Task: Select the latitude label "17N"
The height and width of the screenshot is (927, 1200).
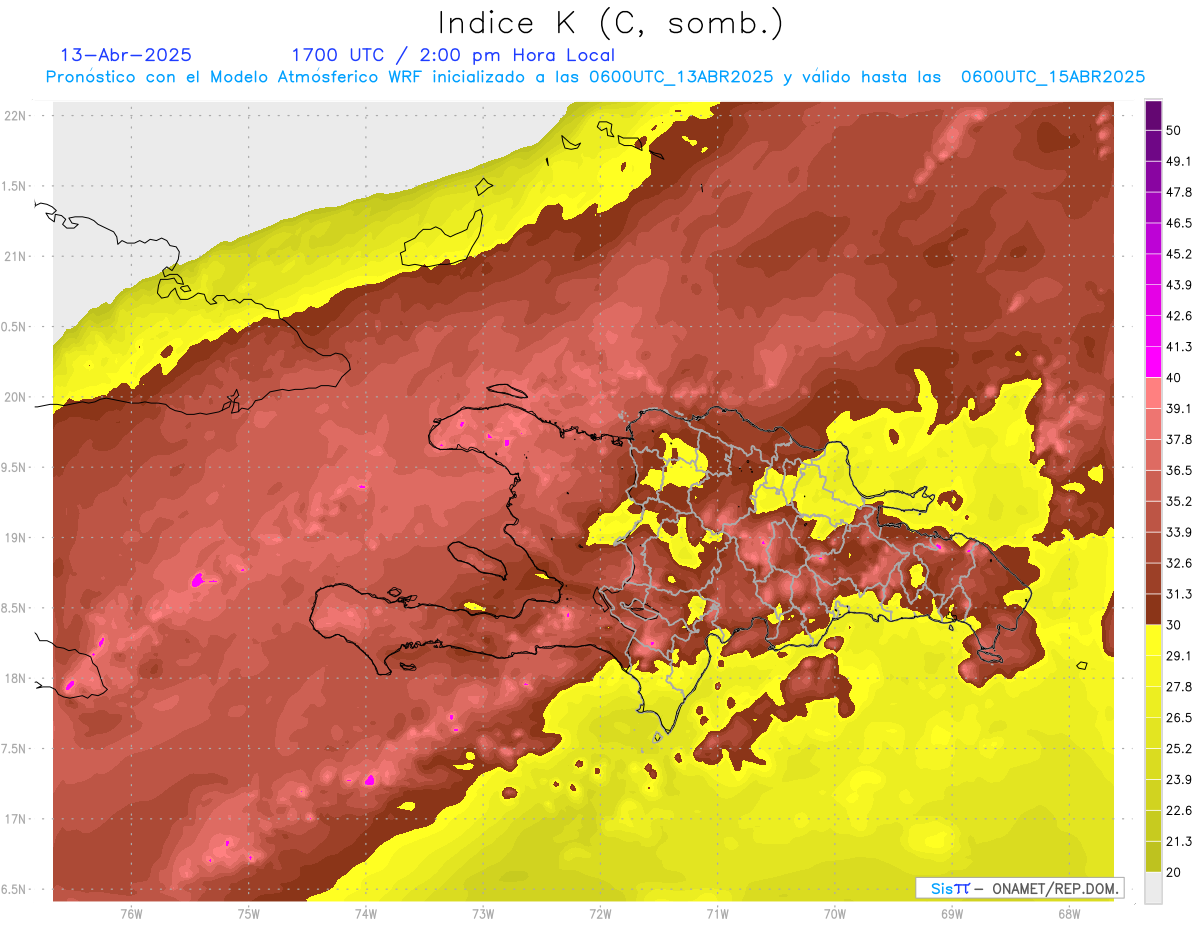Action: 14,820
